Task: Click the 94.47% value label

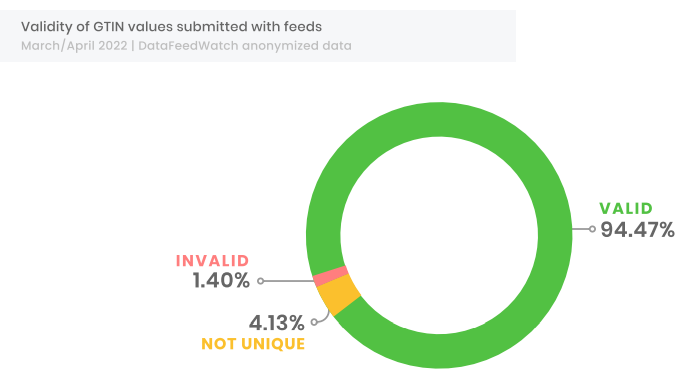Action: pos(638,229)
